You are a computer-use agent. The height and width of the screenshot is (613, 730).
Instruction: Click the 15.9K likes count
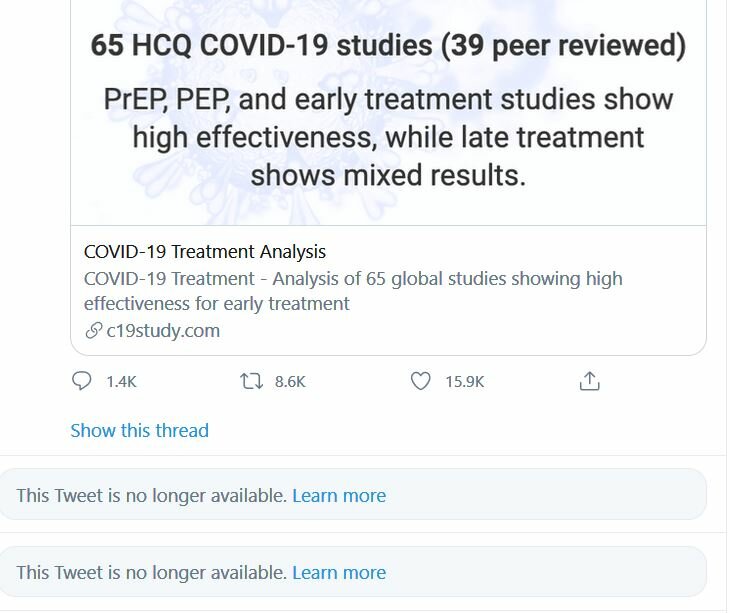coord(465,382)
